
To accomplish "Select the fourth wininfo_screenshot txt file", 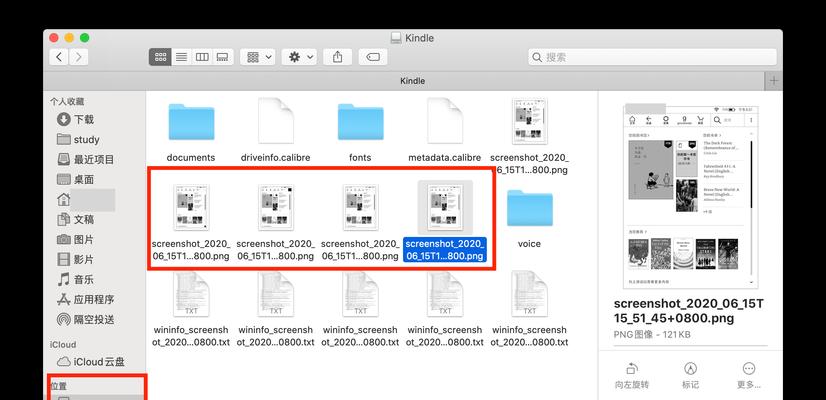I will (x=445, y=294).
